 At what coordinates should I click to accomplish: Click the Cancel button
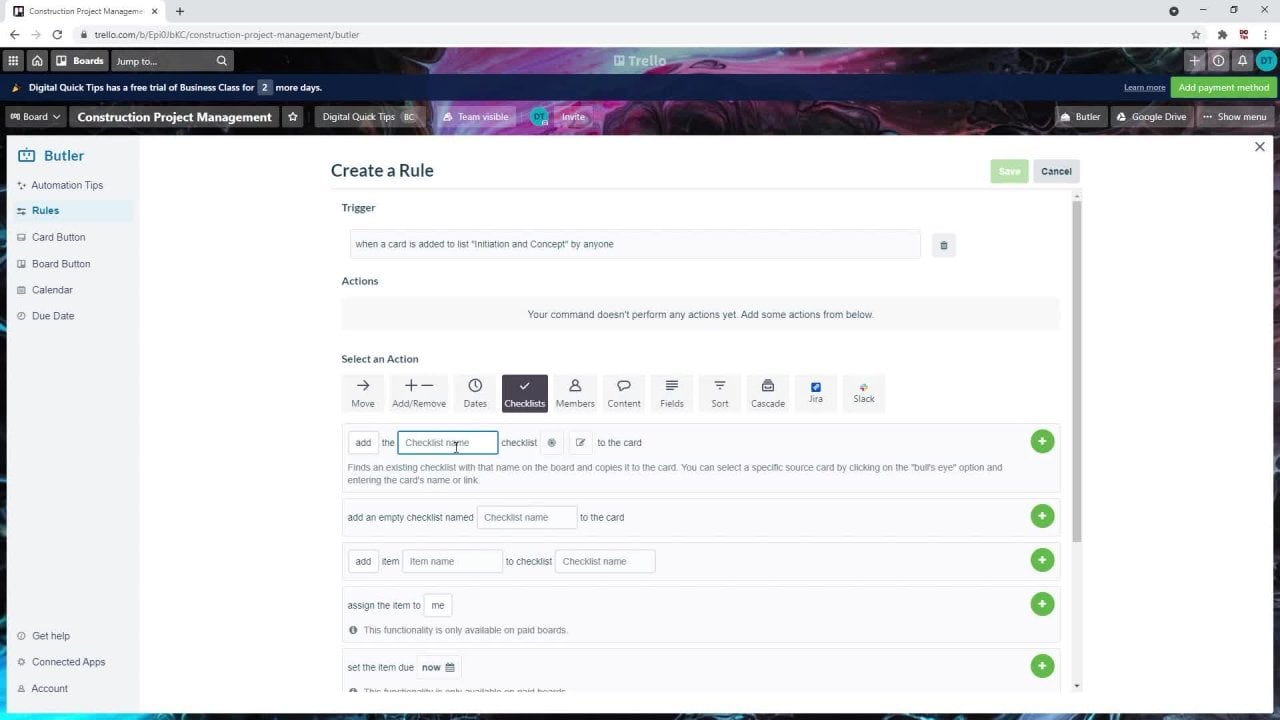(1056, 171)
